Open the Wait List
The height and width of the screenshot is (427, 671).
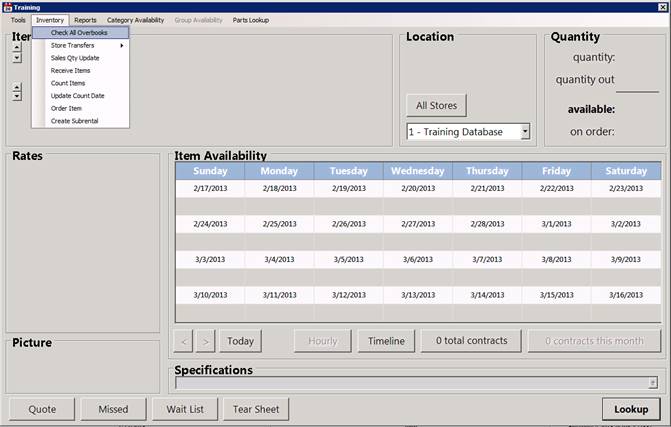coord(184,409)
